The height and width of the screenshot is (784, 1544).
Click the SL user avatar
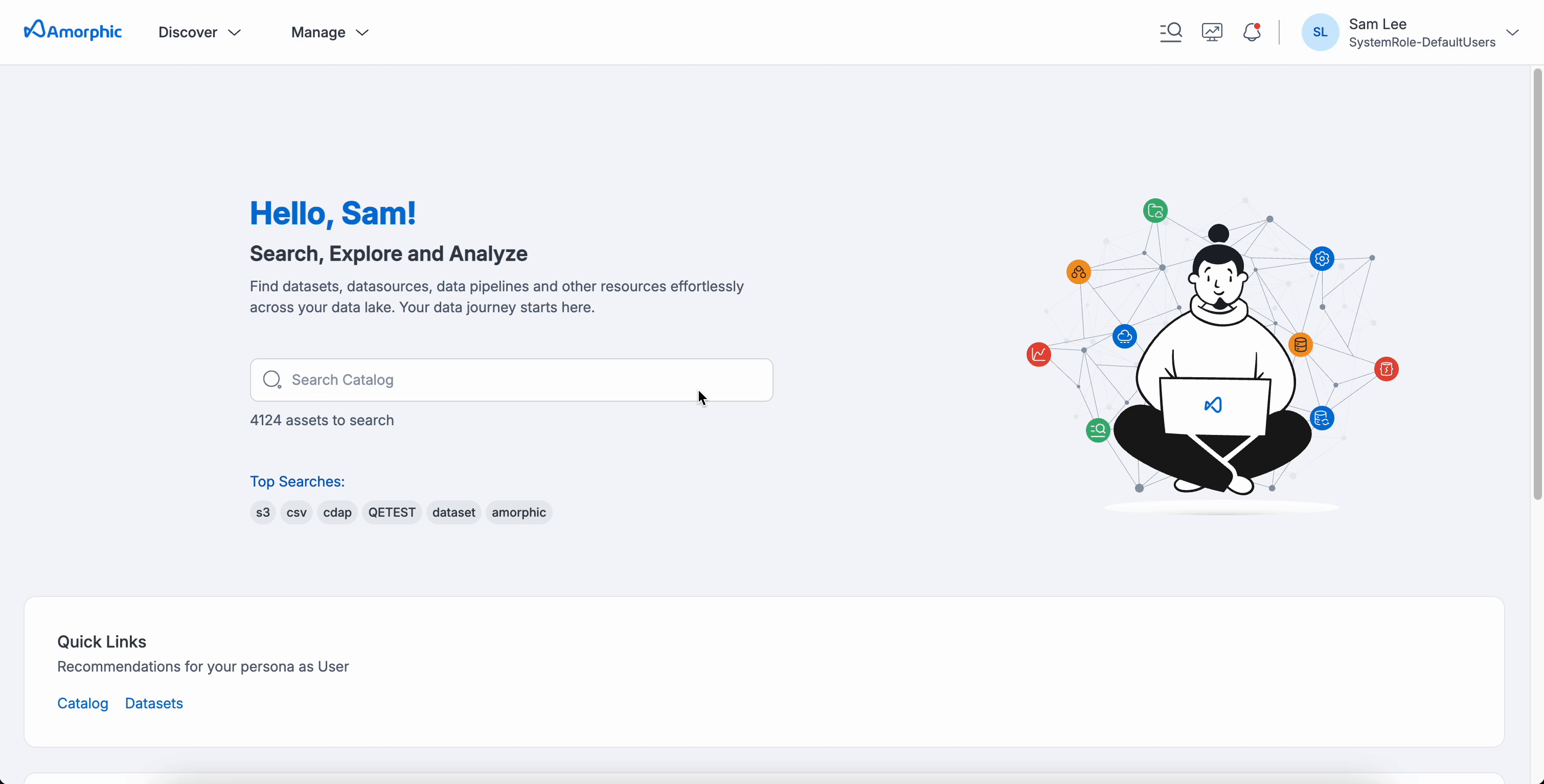[x=1320, y=32]
